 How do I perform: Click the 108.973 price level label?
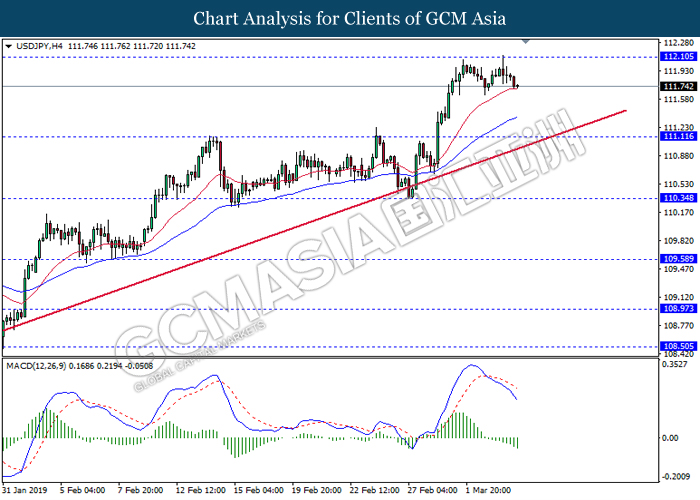point(678,308)
